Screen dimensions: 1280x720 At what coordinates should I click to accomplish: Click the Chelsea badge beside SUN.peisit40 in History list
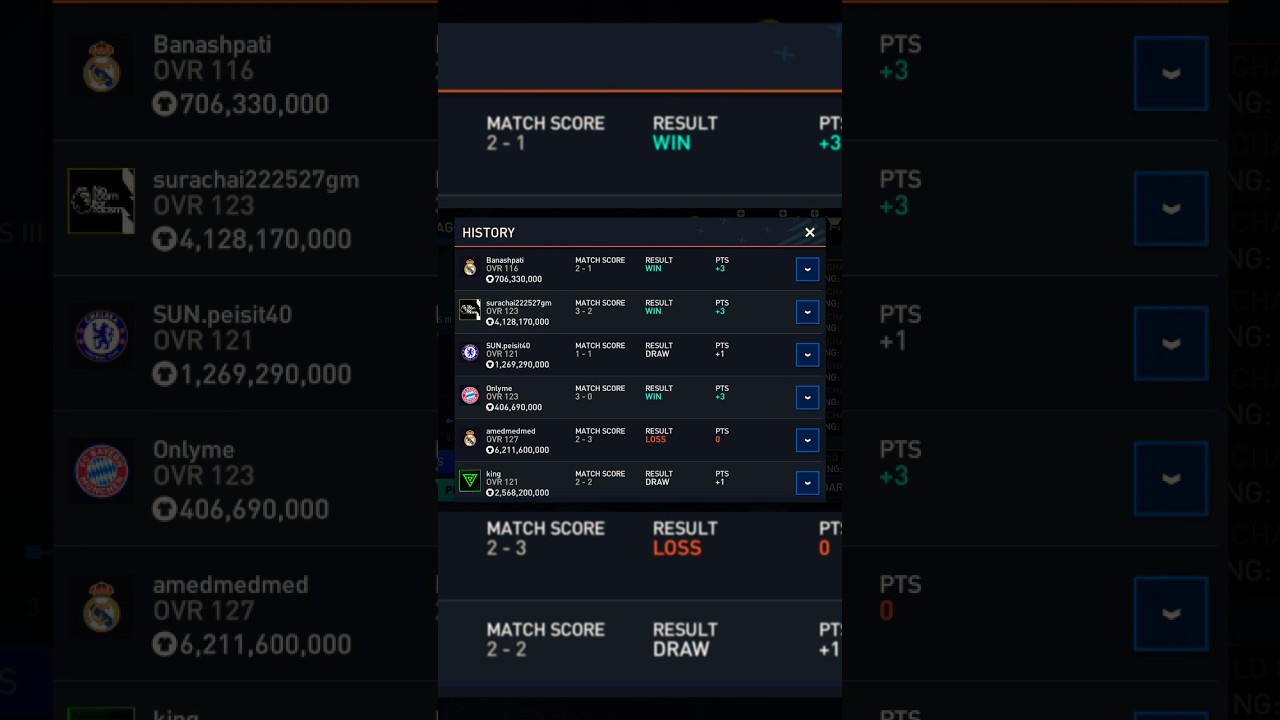pyautogui.click(x=470, y=353)
